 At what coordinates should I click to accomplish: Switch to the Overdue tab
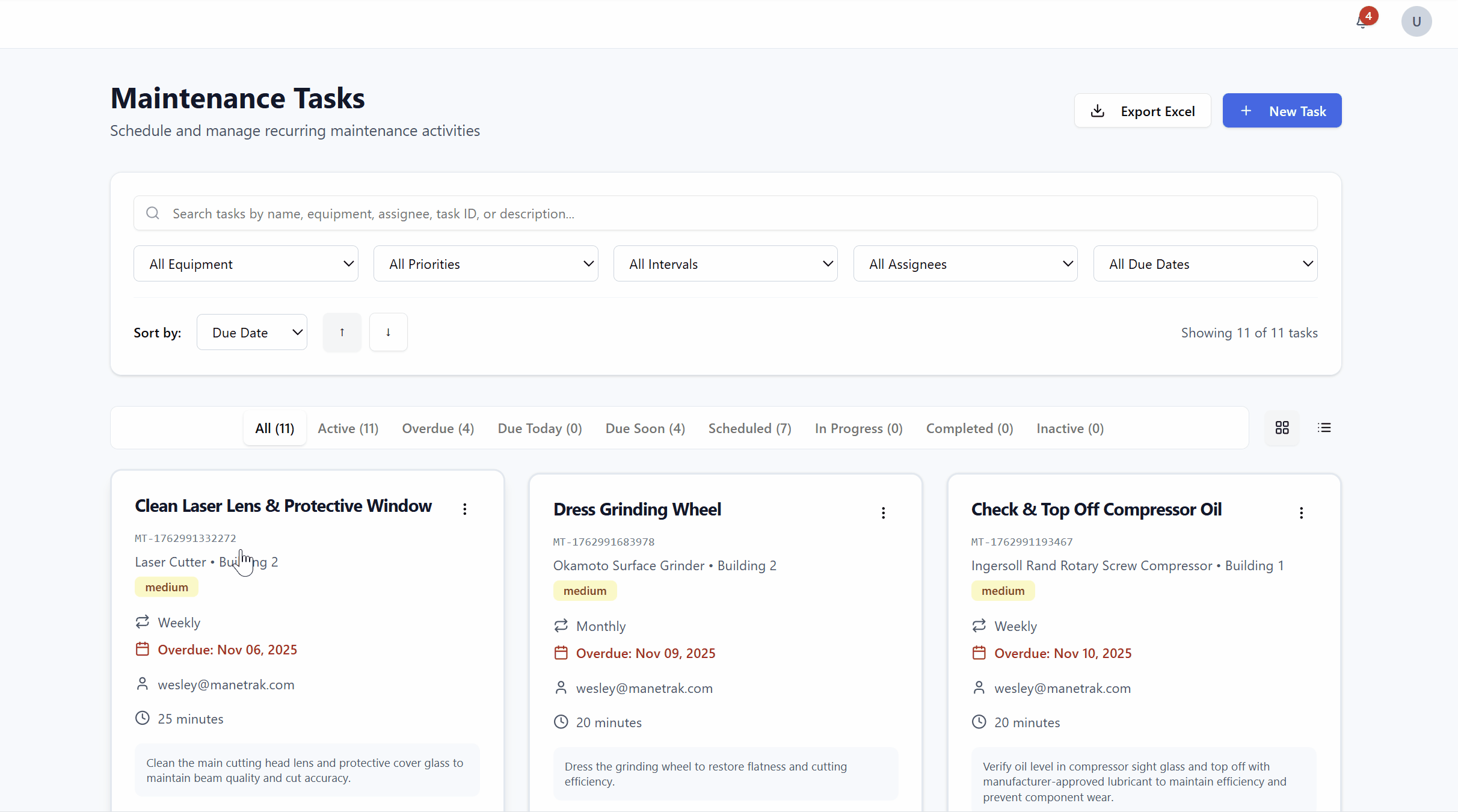click(x=438, y=428)
